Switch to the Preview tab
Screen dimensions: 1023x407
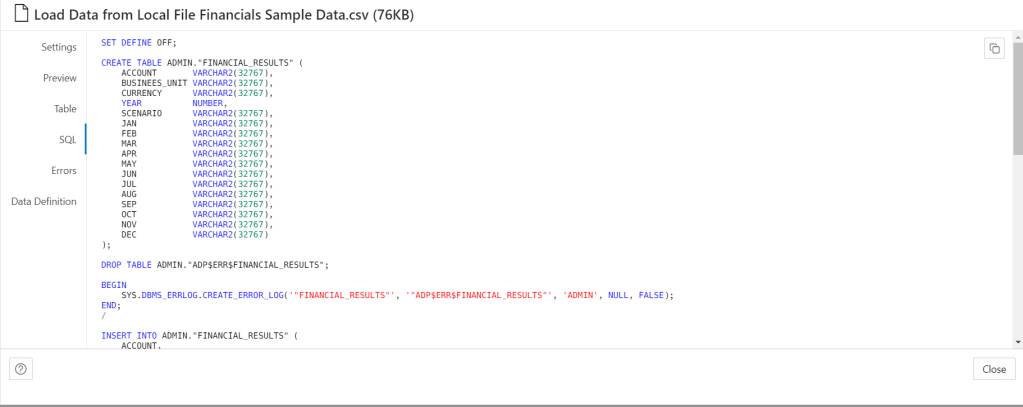pyautogui.click(x=59, y=78)
